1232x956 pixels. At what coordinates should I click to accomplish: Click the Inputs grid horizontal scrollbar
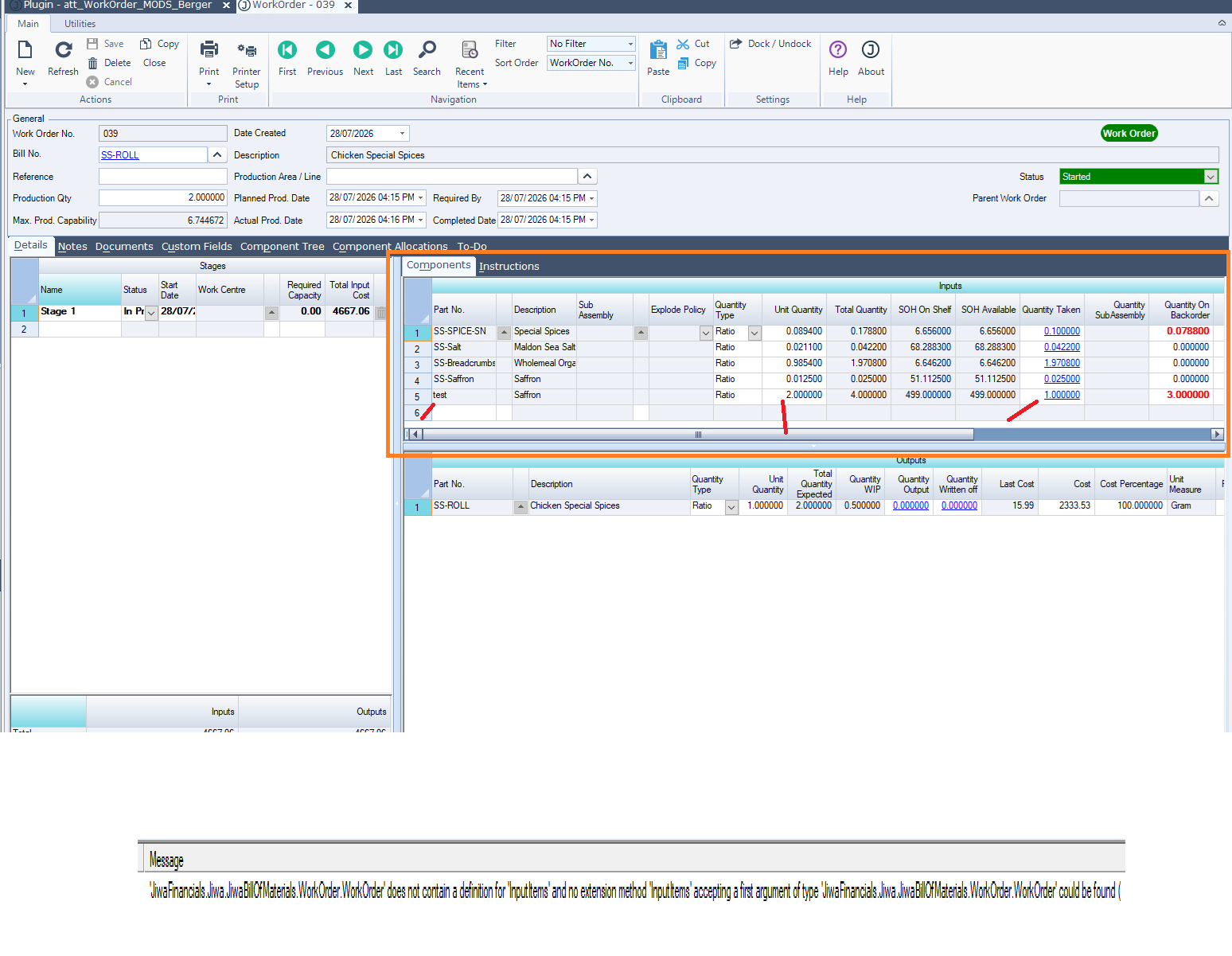pos(814,434)
